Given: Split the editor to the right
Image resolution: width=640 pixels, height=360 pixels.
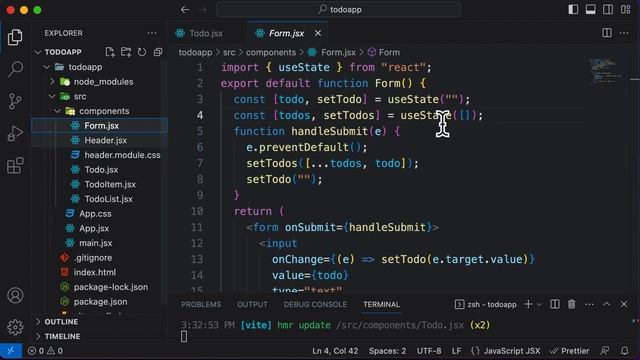Looking at the screenshot, I should tap(607, 33).
